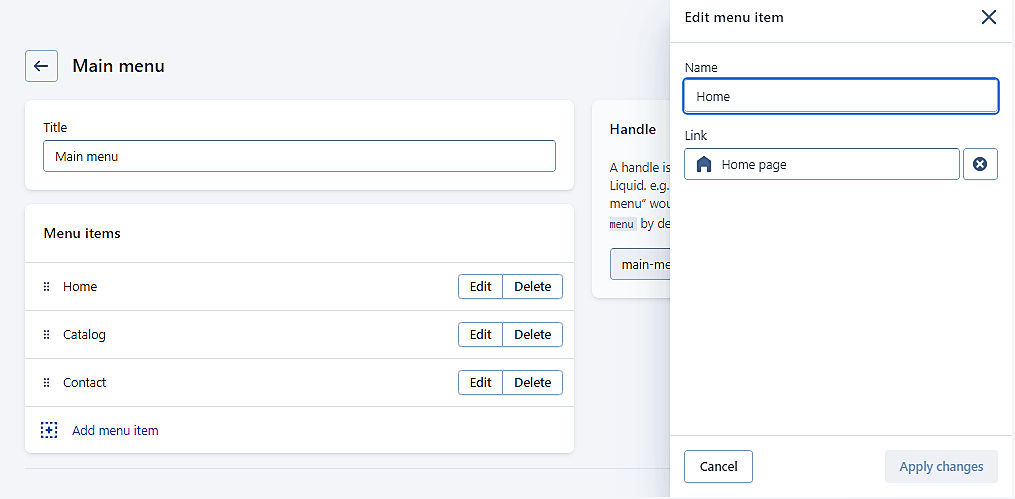
Task: Focus the Name field containing Home
Action: (x=841, y=96)
